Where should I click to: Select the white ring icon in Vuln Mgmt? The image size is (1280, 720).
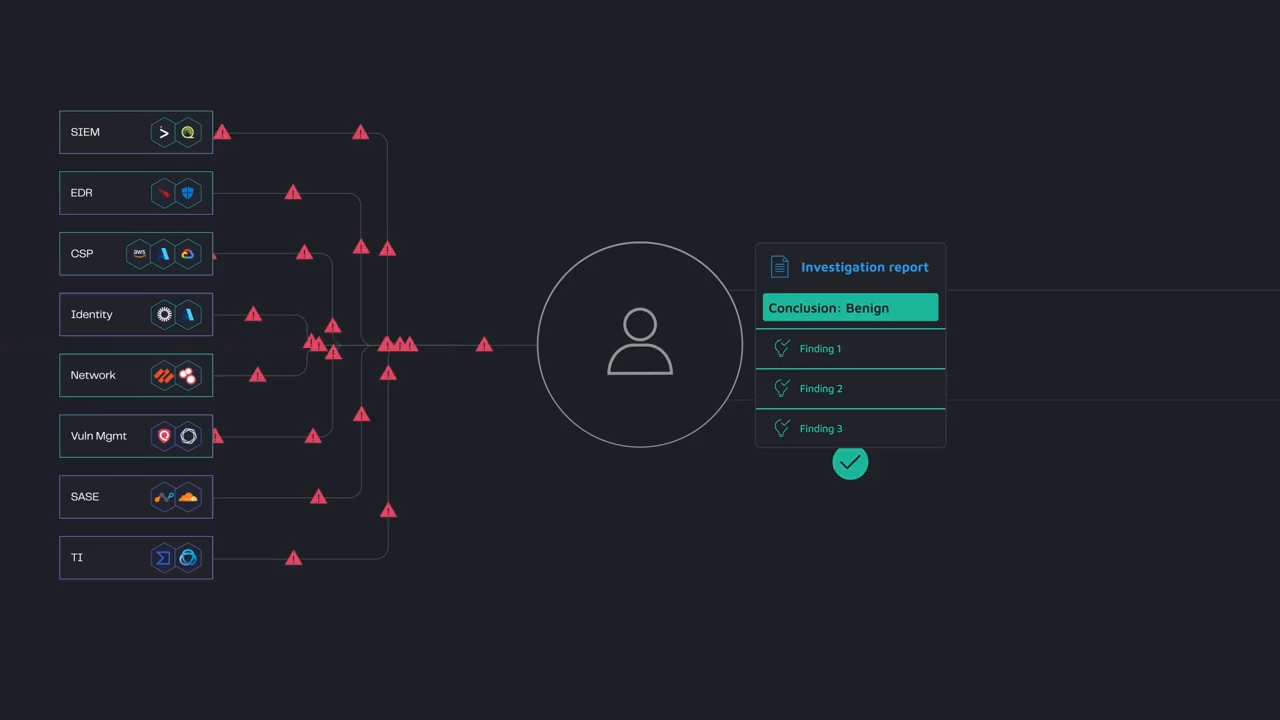click(188, 436)
